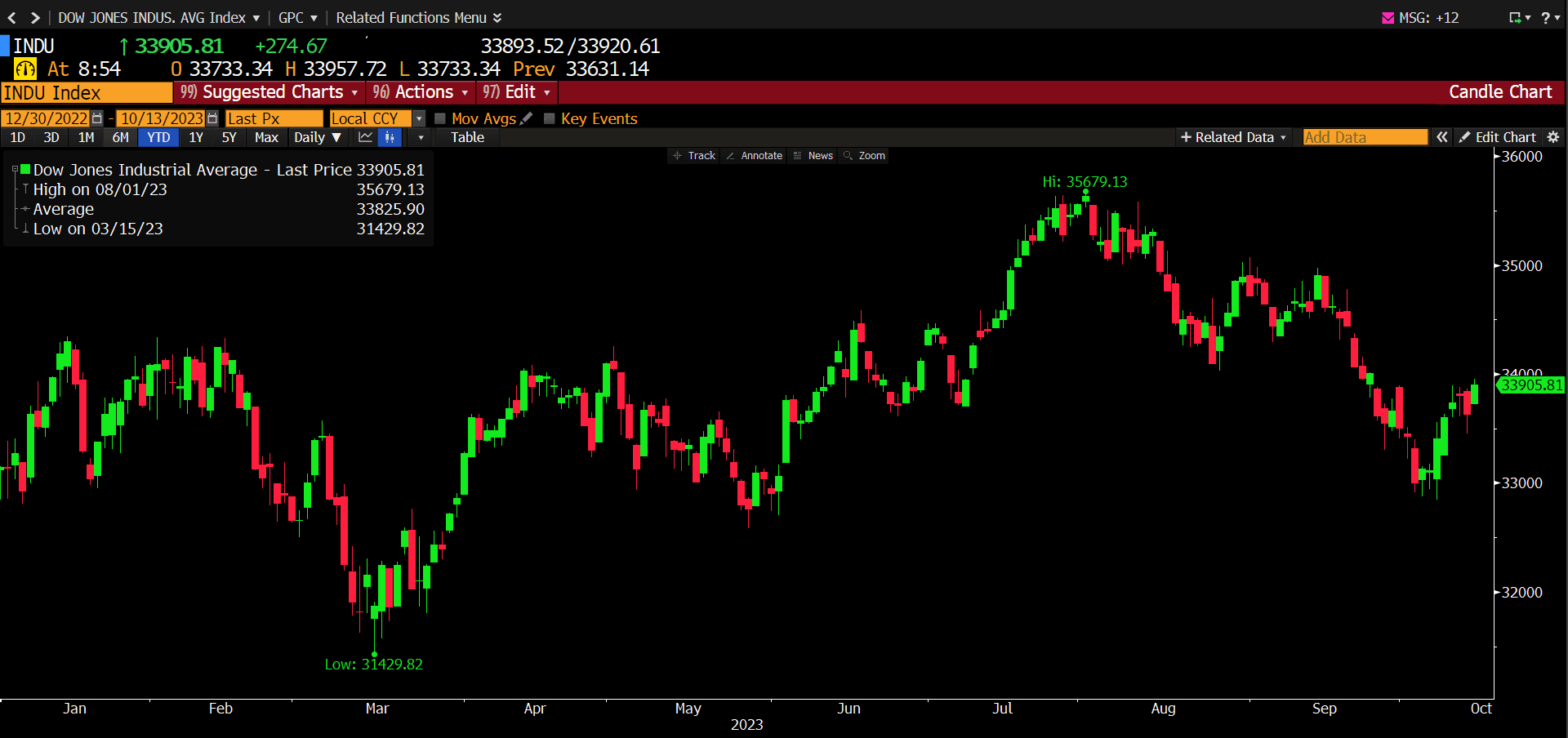
Task: Click the Candle Chart title label
Action: pyautogui.click(x=1500, y=92)
